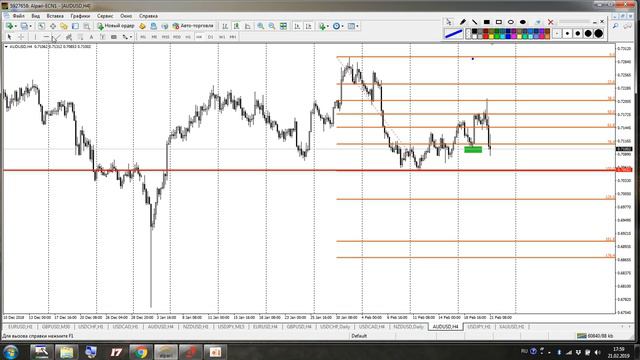Screen dimensions: 640x360
Task: Switch chart to bar chart type
Action: 225,26
